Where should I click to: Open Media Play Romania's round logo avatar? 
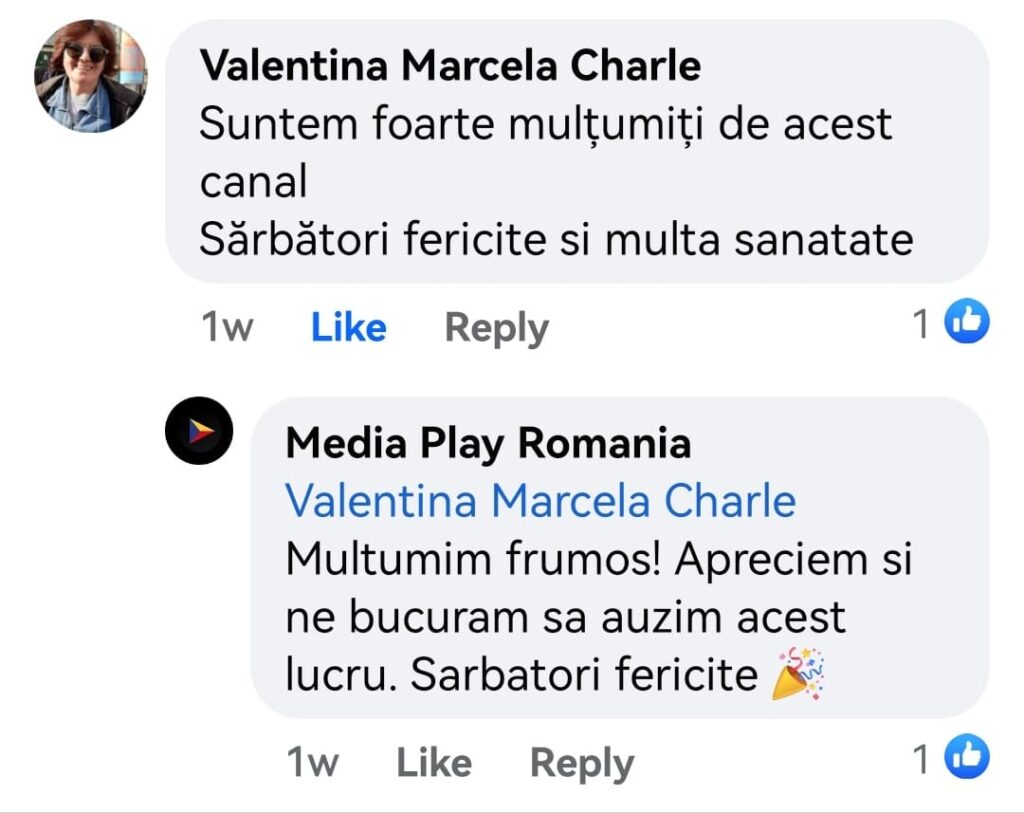(199, 431)
